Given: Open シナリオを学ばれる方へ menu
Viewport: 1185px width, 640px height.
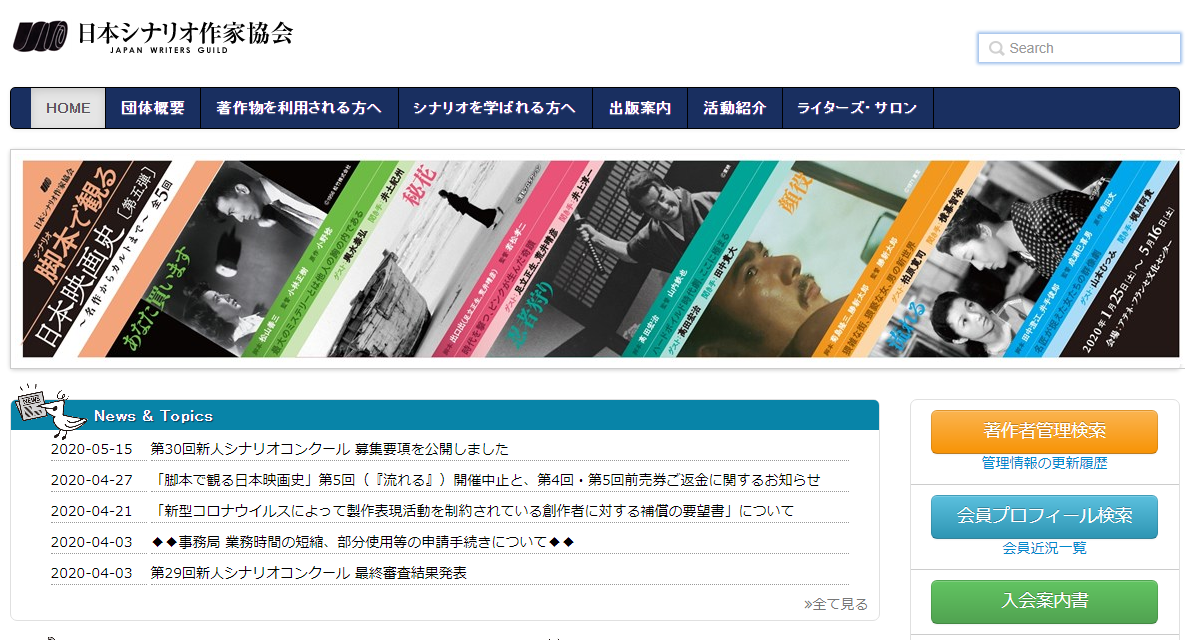Looking at the screenshot, I should pos(495,108).
